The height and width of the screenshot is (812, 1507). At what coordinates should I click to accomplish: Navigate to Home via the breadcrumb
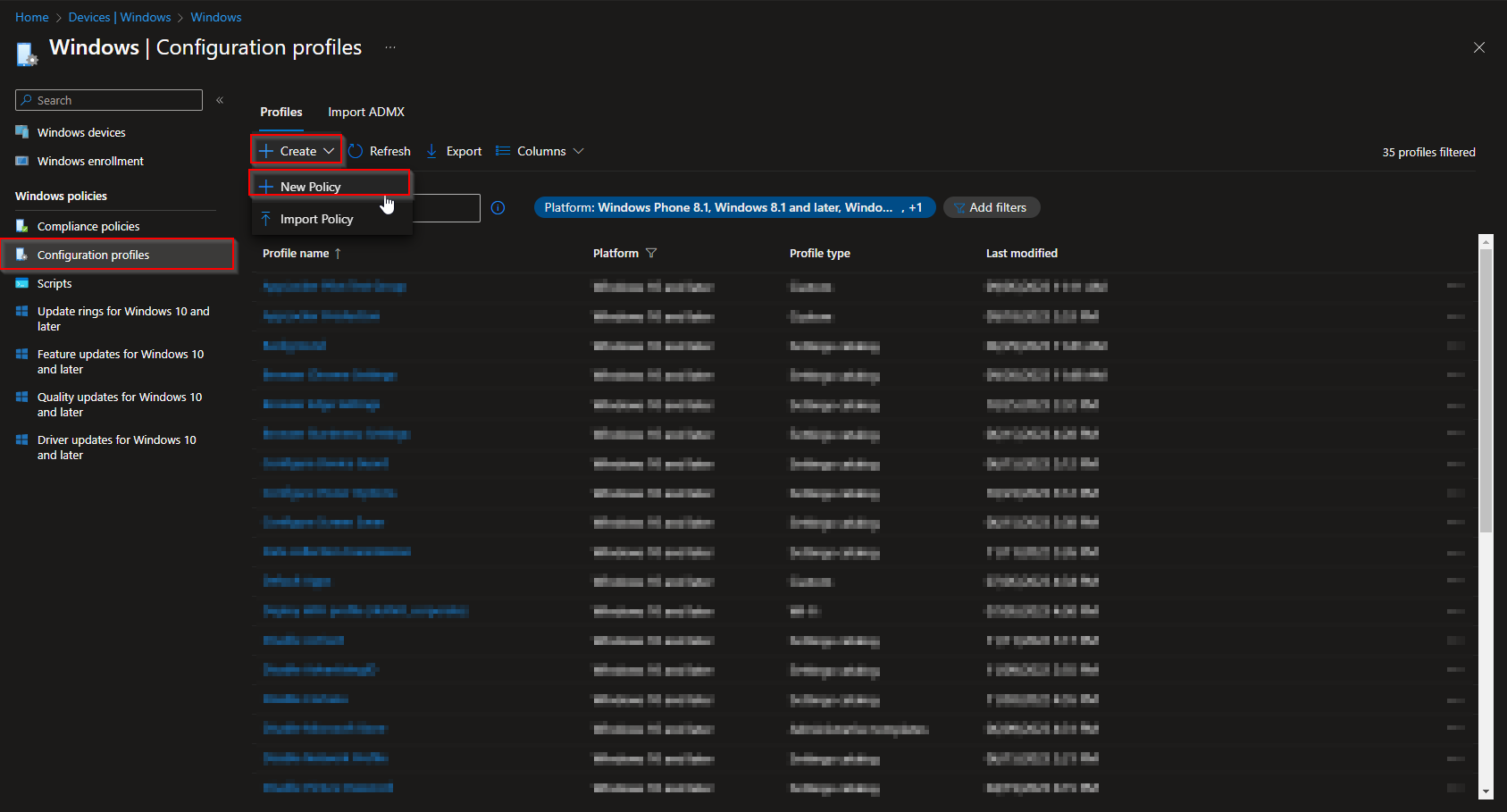[31, 16]
